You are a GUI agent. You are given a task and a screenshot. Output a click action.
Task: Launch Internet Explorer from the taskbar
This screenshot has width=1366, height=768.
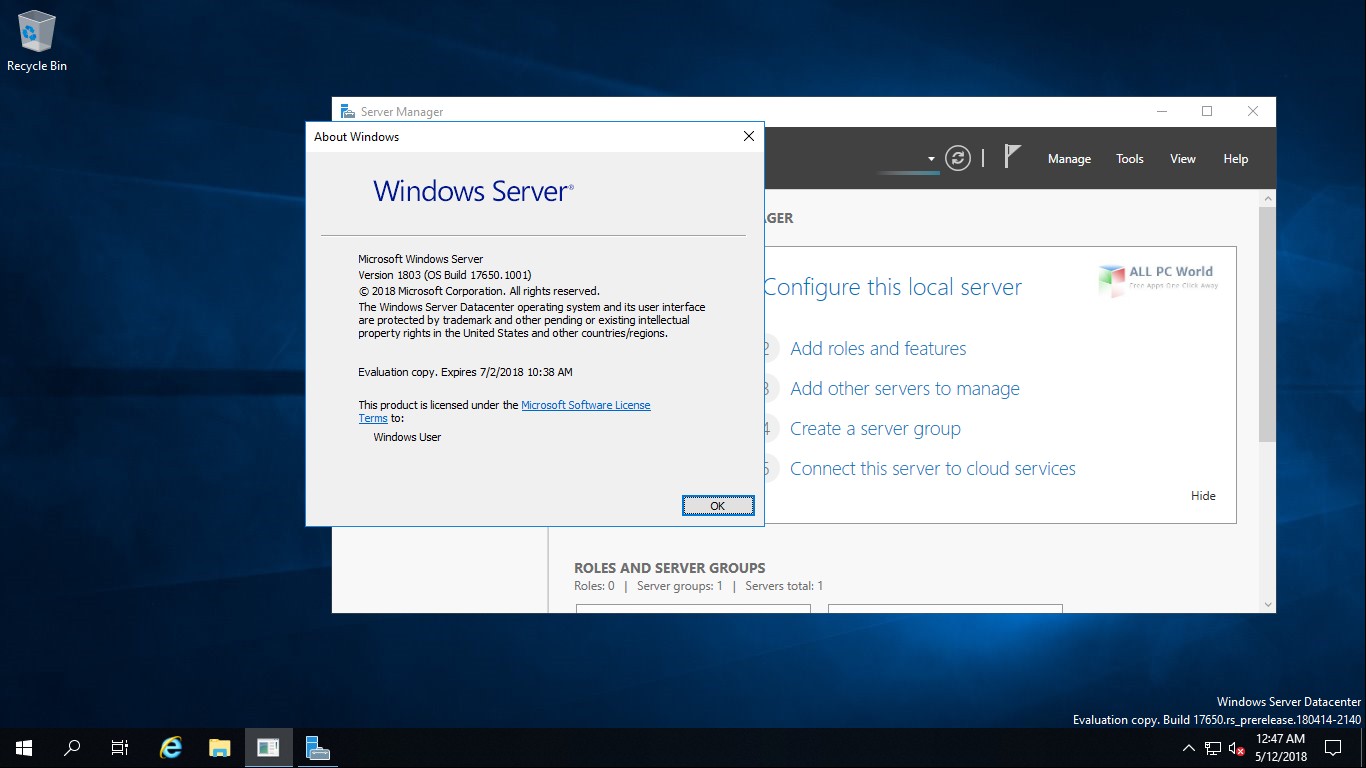[x=172, y=748]
